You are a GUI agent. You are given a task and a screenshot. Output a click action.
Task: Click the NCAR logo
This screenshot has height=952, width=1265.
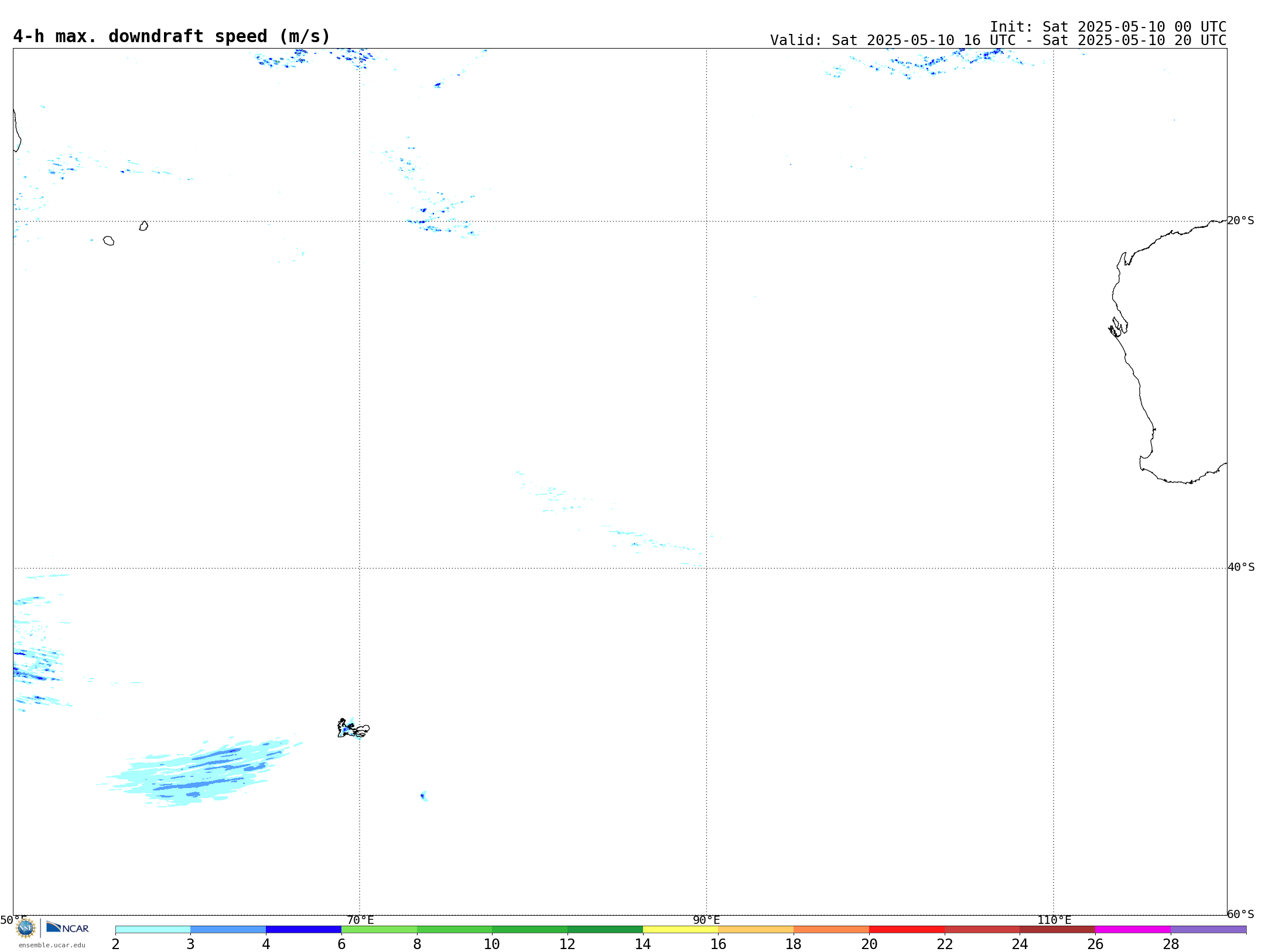click(x=67, y=927)
